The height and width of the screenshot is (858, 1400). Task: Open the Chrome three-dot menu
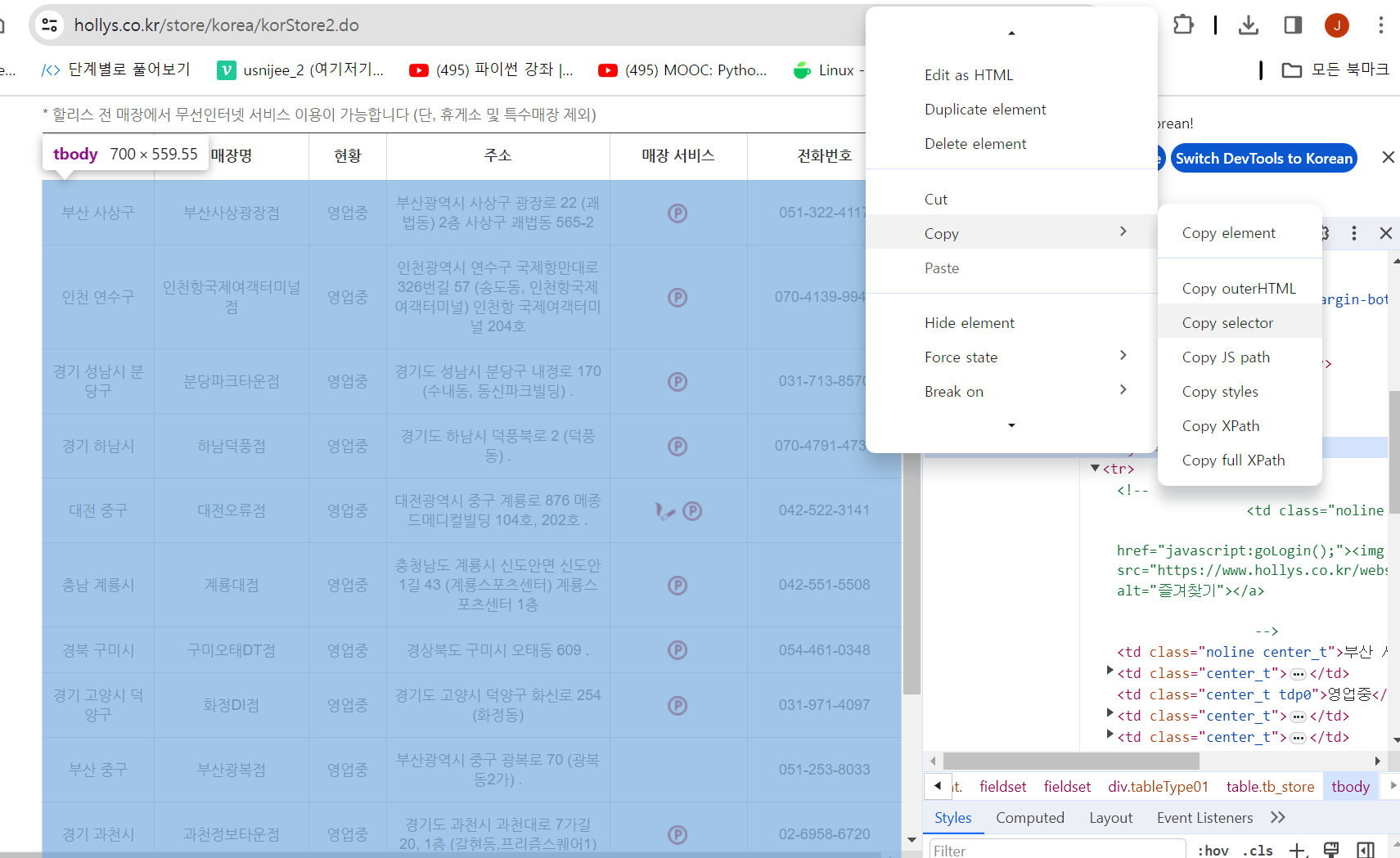1381,25
